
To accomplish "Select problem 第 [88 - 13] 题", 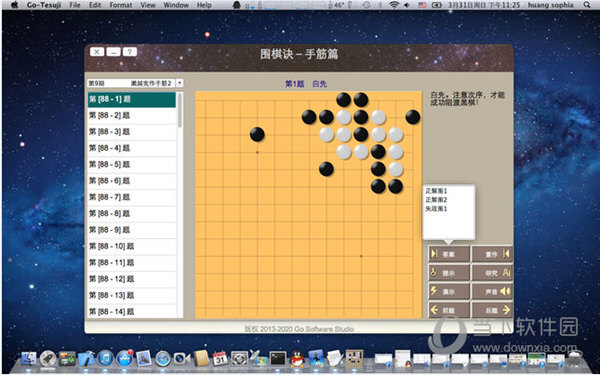I will click(132, 296).
